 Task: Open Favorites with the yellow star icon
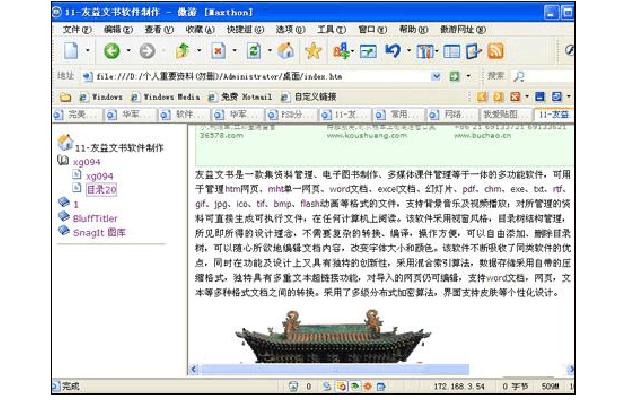tap(313, 51)
